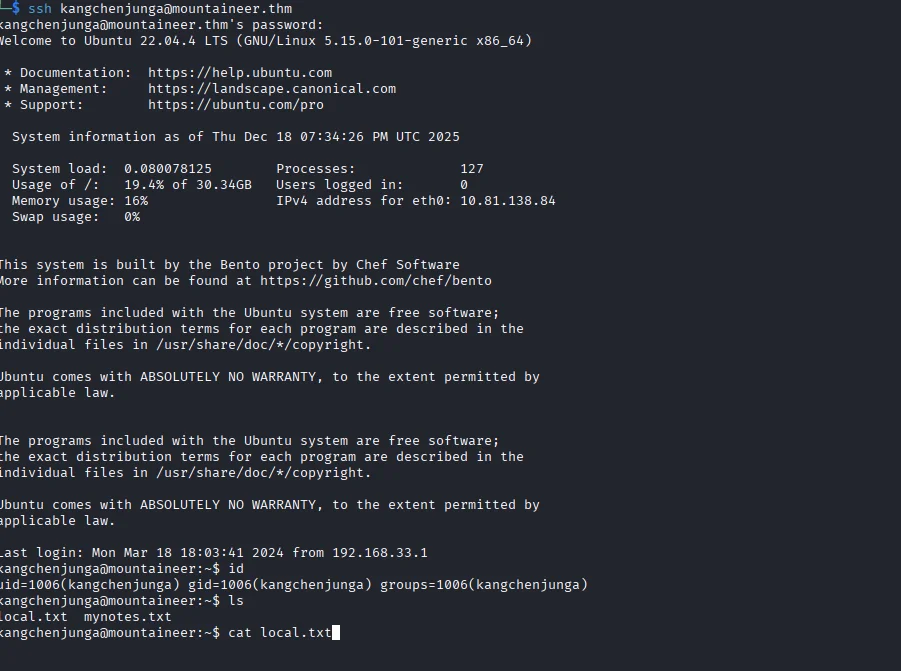
Task: Click the Welcome to Ubuntu 22.04.4 LTS banner
Action: pyautogui.click(x=264, y=41)
